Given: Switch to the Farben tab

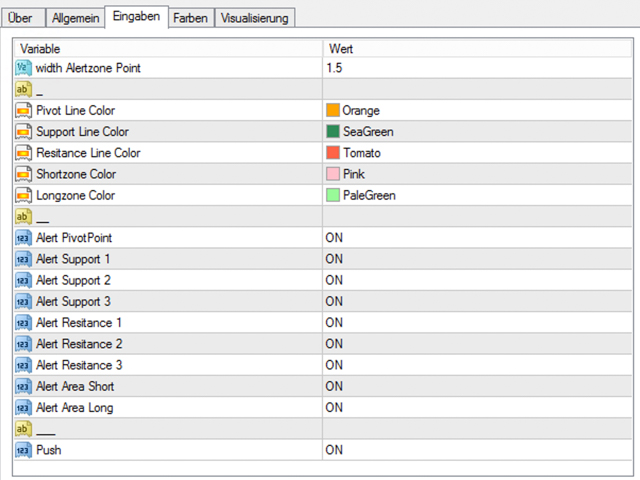Looking at the screenshot, I should click(188, 18).
